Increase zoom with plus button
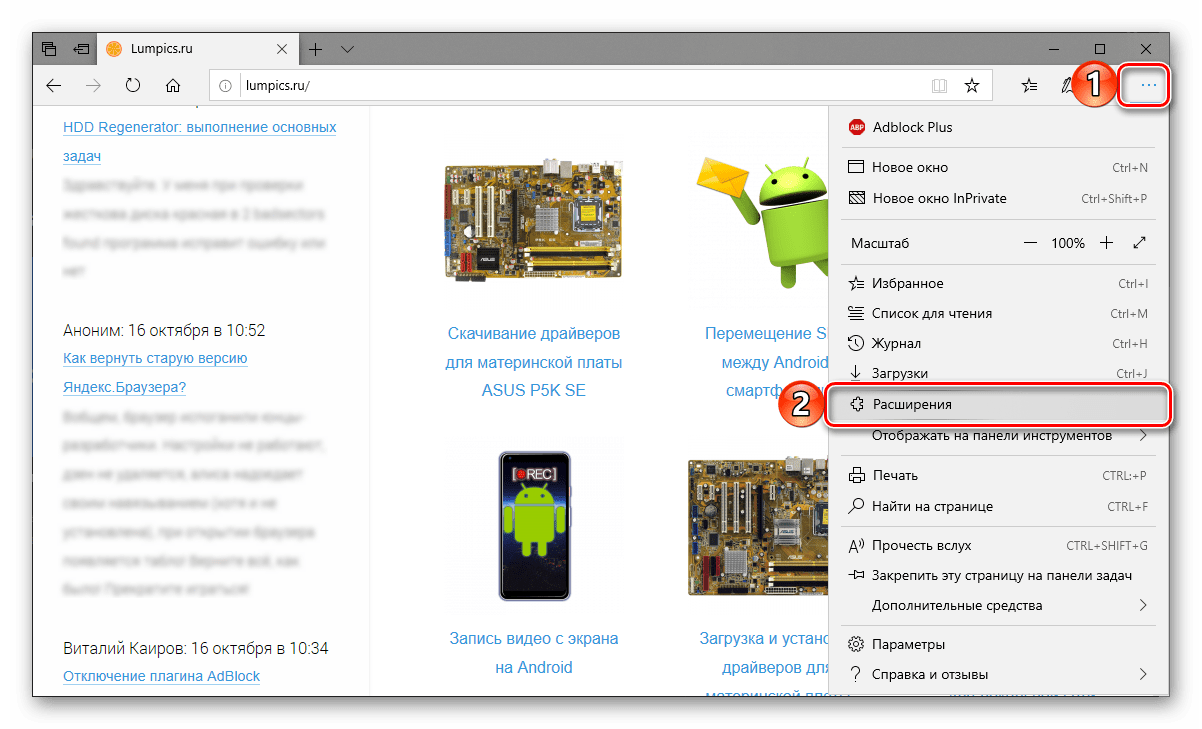The image size is (1202, 729). click(1106, 243)
